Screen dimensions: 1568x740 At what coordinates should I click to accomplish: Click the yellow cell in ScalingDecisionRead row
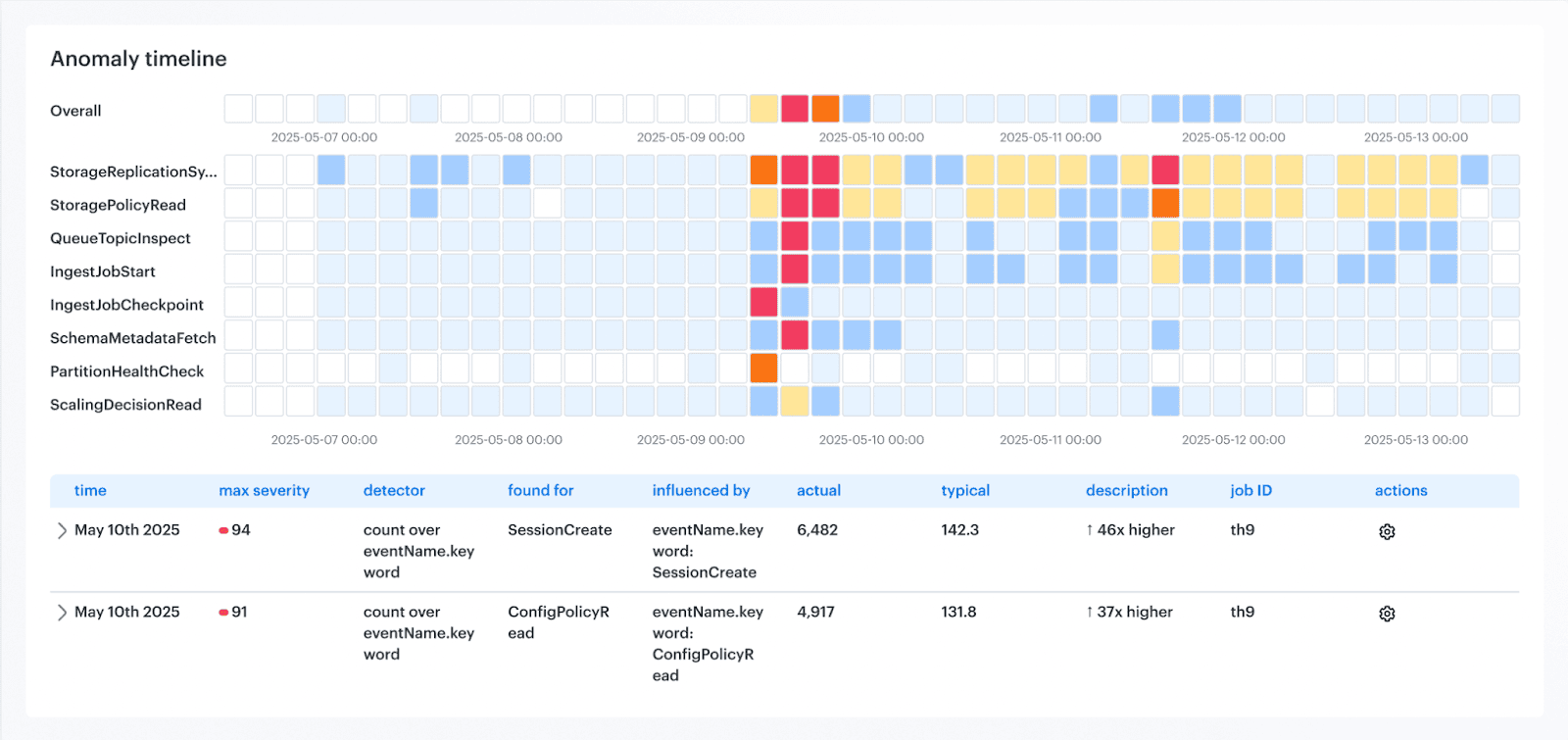(795, 401)
